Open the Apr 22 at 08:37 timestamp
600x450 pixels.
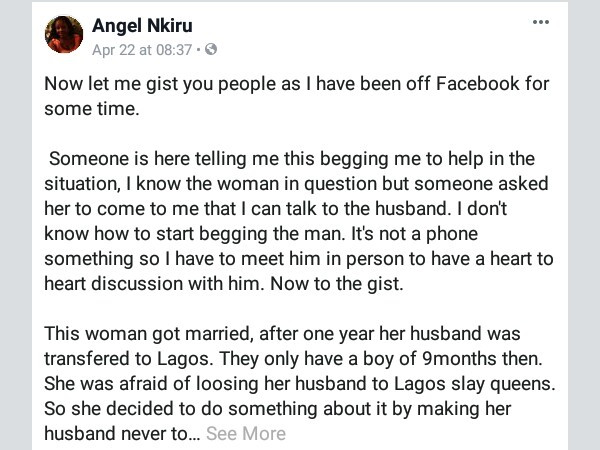click(x=142, y=50)
